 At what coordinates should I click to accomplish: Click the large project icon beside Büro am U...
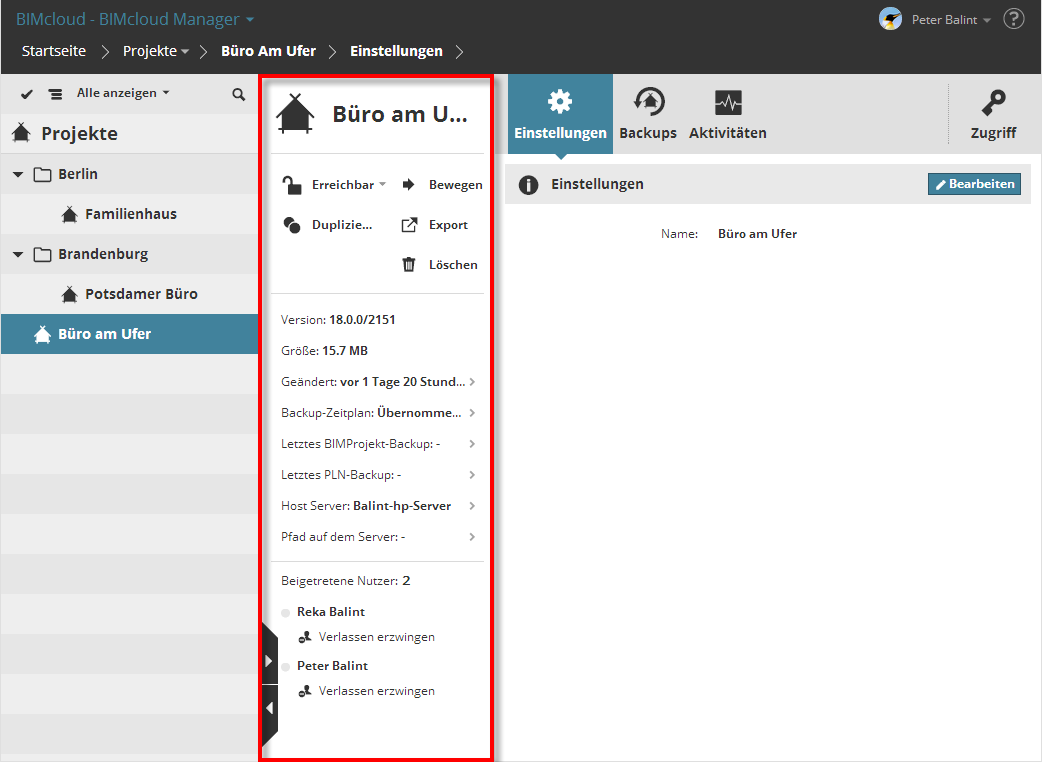click(295, 114)
